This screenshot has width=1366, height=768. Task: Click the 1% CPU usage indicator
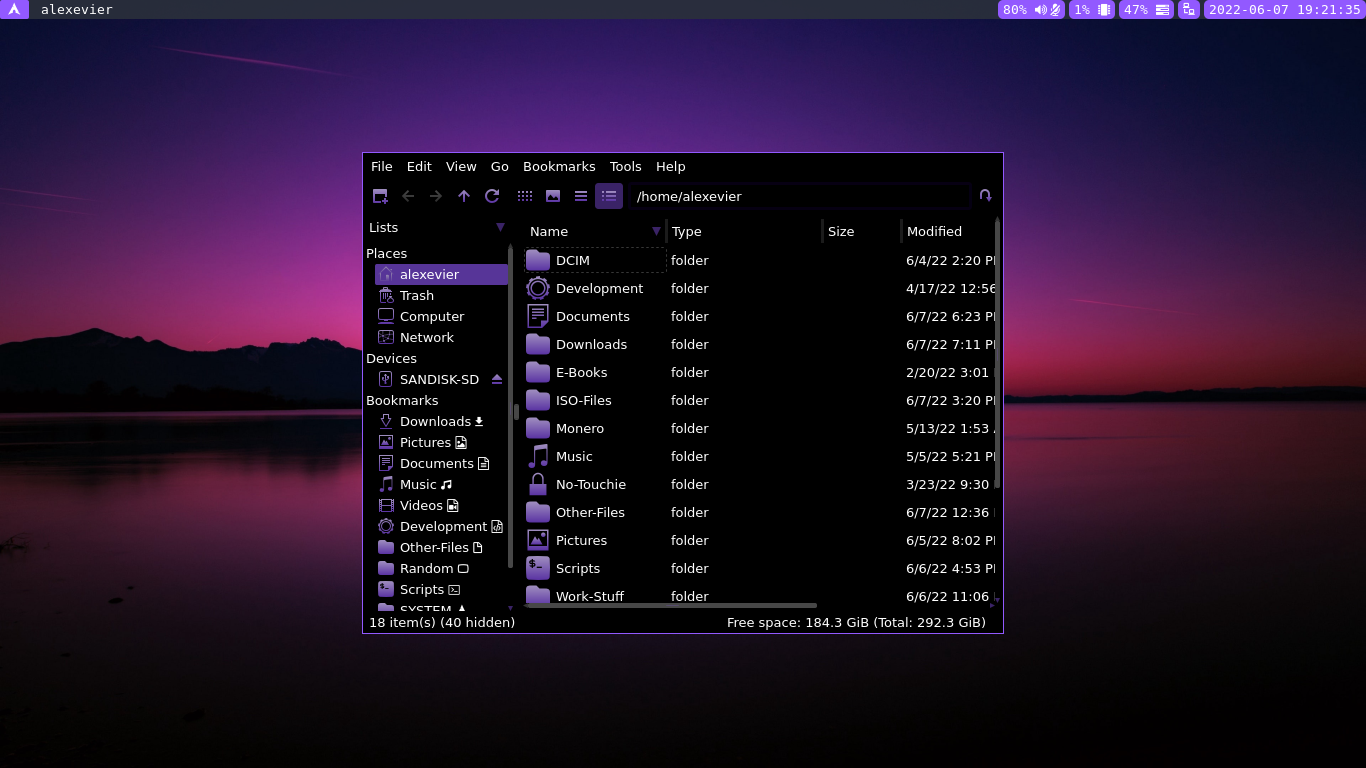(x=1092, y=9)
